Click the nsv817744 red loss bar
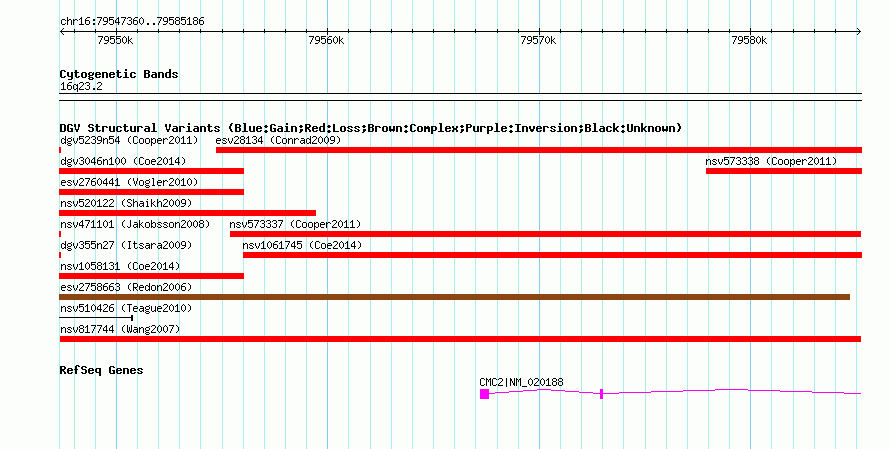The width and height of the screenshot is (890, 449). (460, 339)
